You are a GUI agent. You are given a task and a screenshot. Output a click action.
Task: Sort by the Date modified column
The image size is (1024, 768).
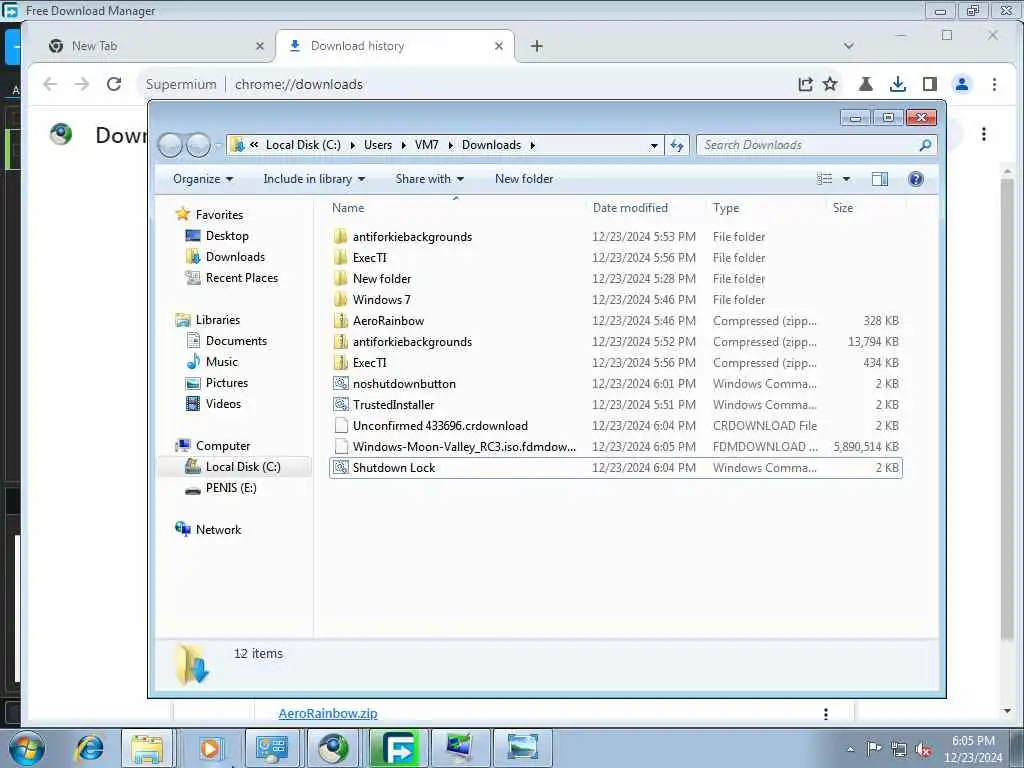pyautogui.click(x=630, y=208)
